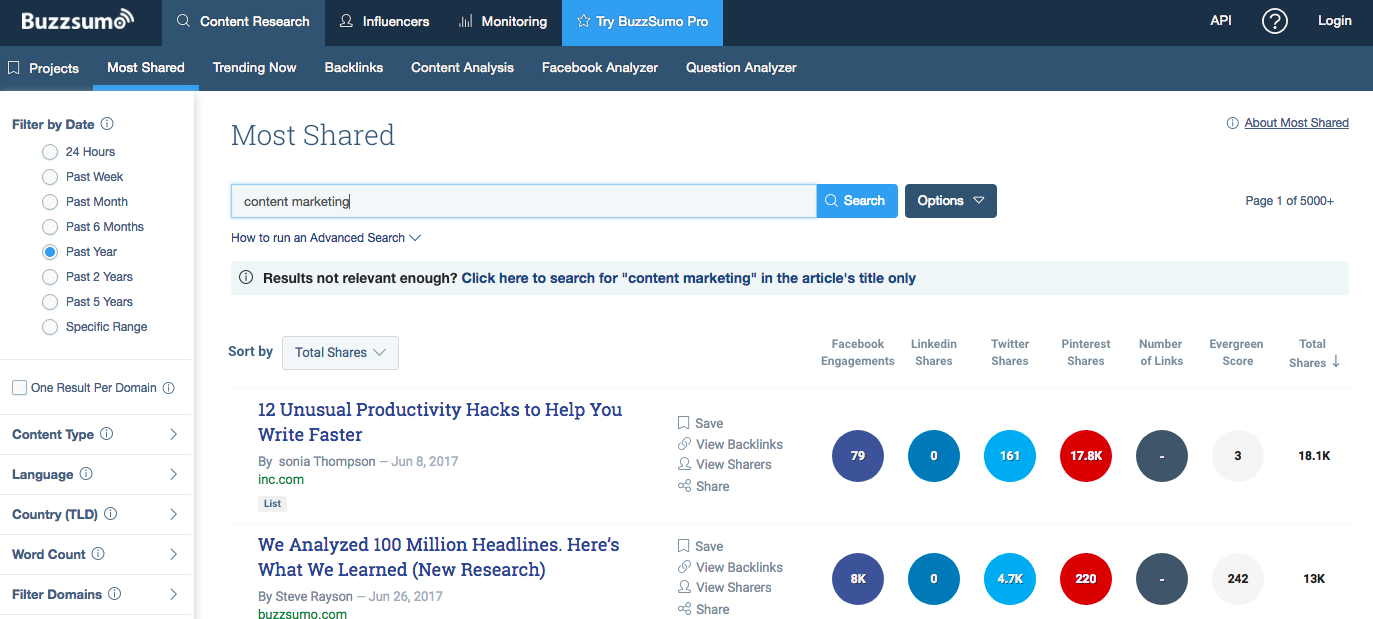Click the info icon in relevance notice bar
Image resolution: width=1373 pixels, height=619 pixels.
pyautogui.click(x=246, y=278)
